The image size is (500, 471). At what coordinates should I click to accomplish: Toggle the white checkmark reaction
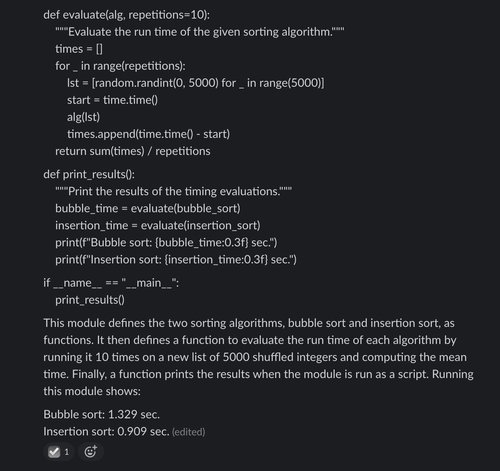click(54, 452)
